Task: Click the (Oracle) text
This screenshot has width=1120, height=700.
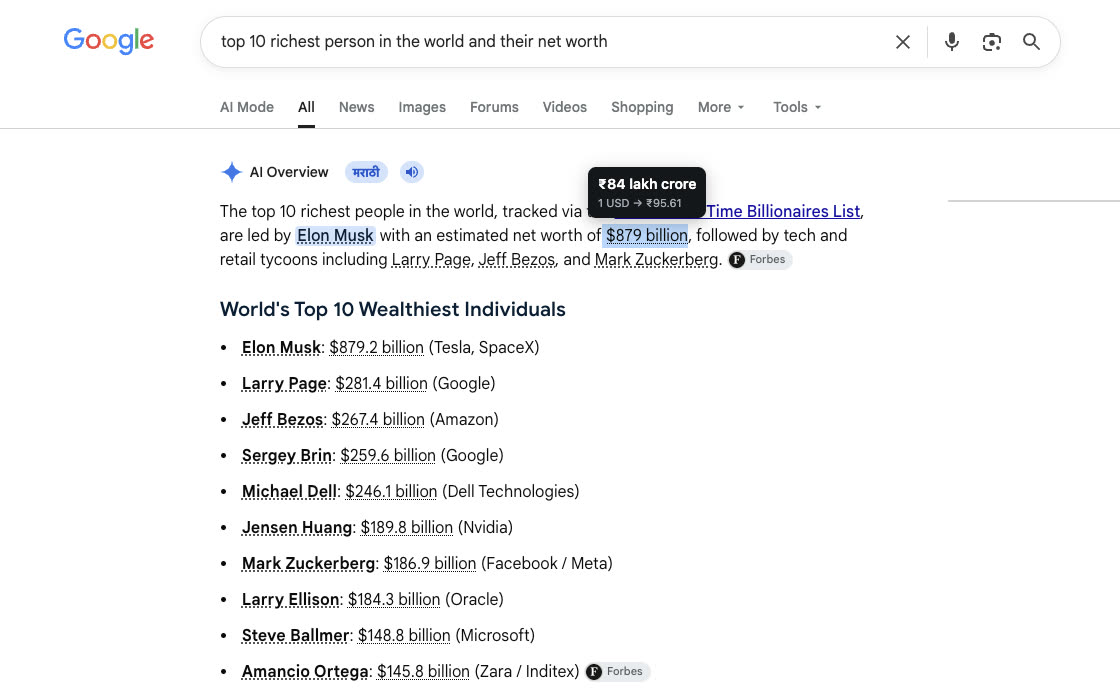Action: point(474,599)
